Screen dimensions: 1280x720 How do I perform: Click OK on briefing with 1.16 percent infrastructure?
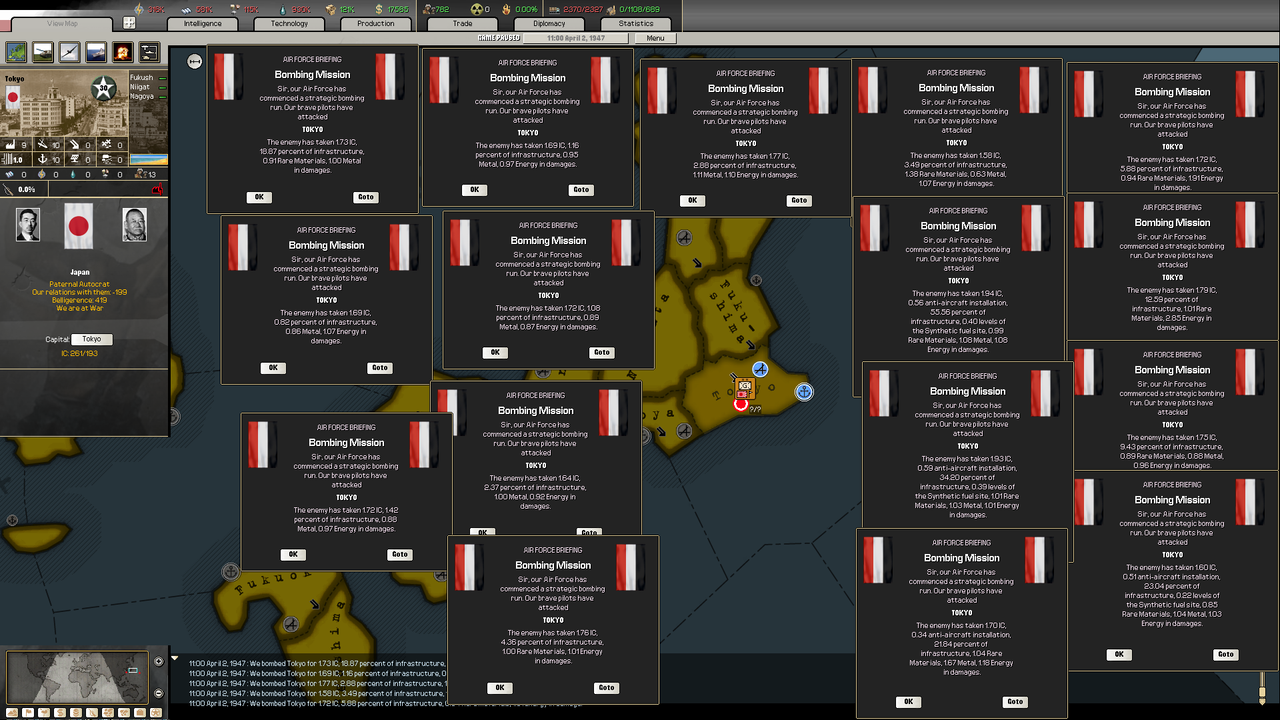point(474,190)
